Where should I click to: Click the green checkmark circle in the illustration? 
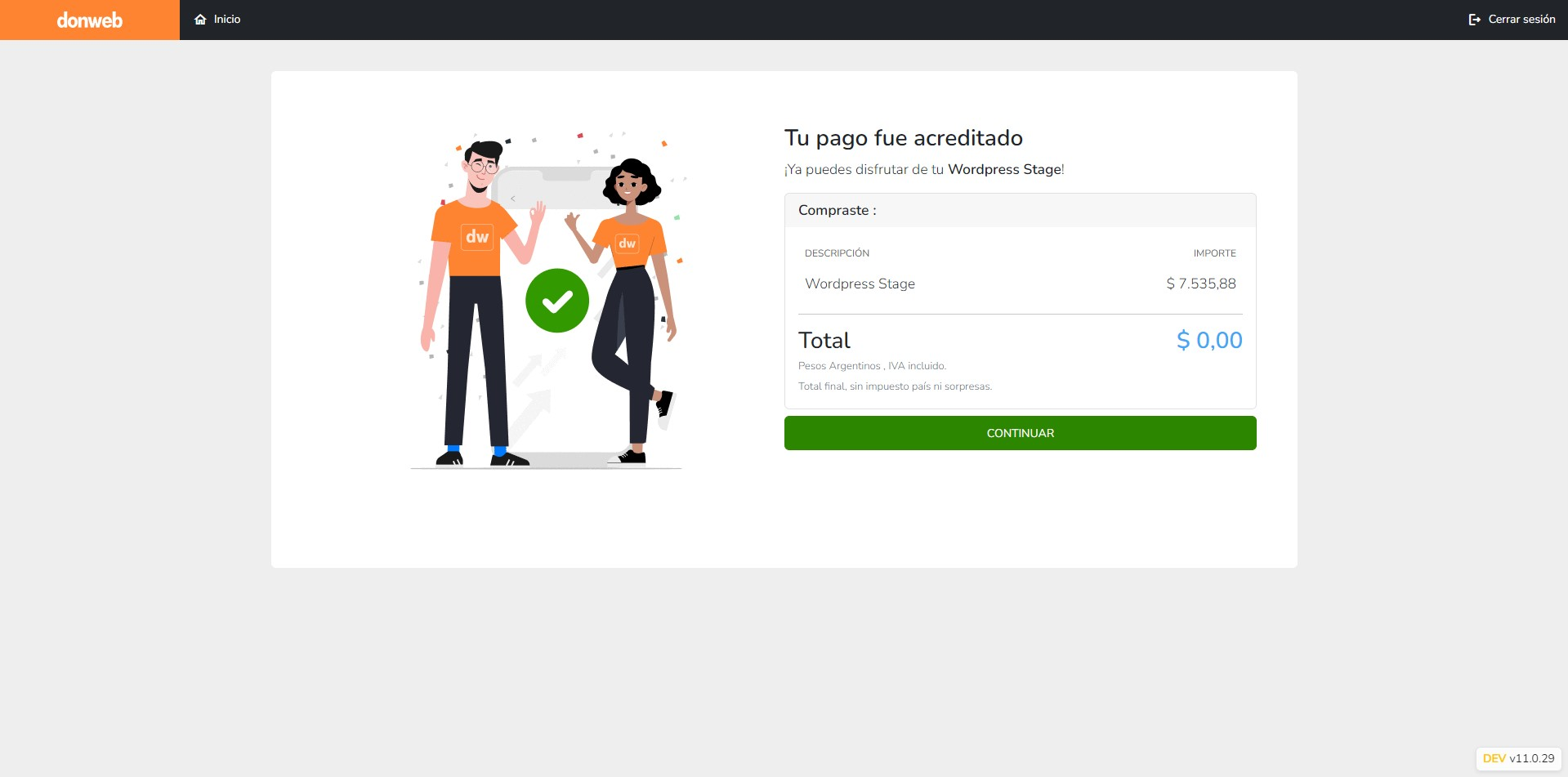click(557, 301)
